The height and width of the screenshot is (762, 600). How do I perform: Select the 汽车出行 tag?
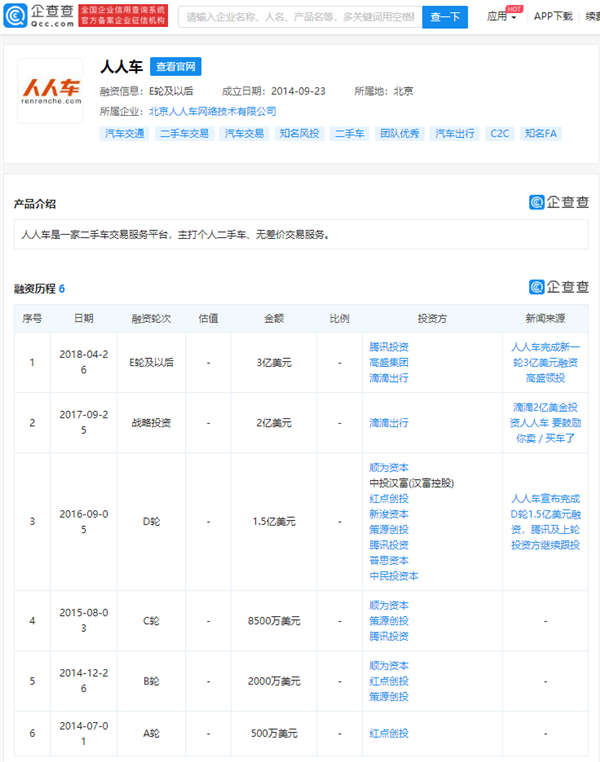pos(454,134)
